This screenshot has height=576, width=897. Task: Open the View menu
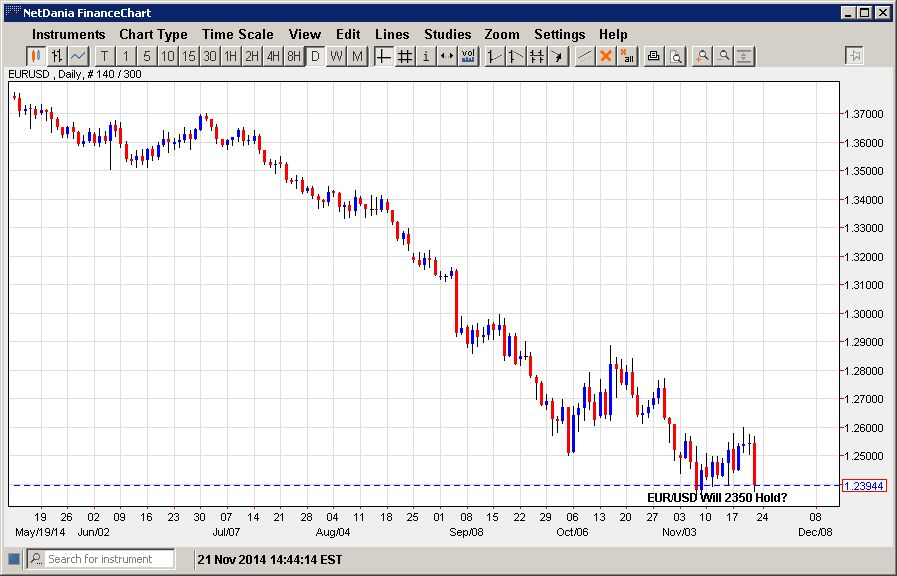pos(304,34)
